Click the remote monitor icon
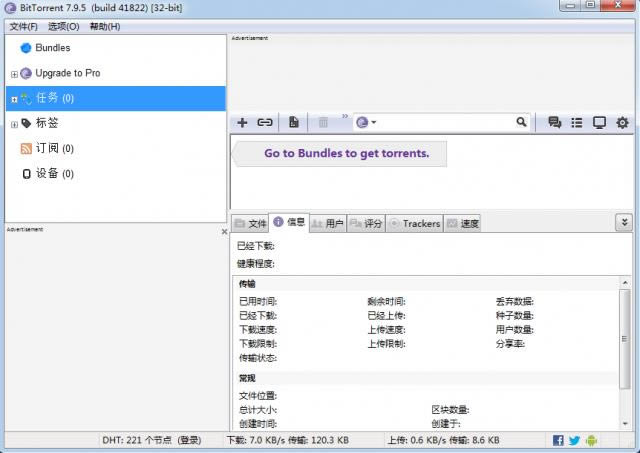Screen dimensions: 640x453 [x=599, y=122]
